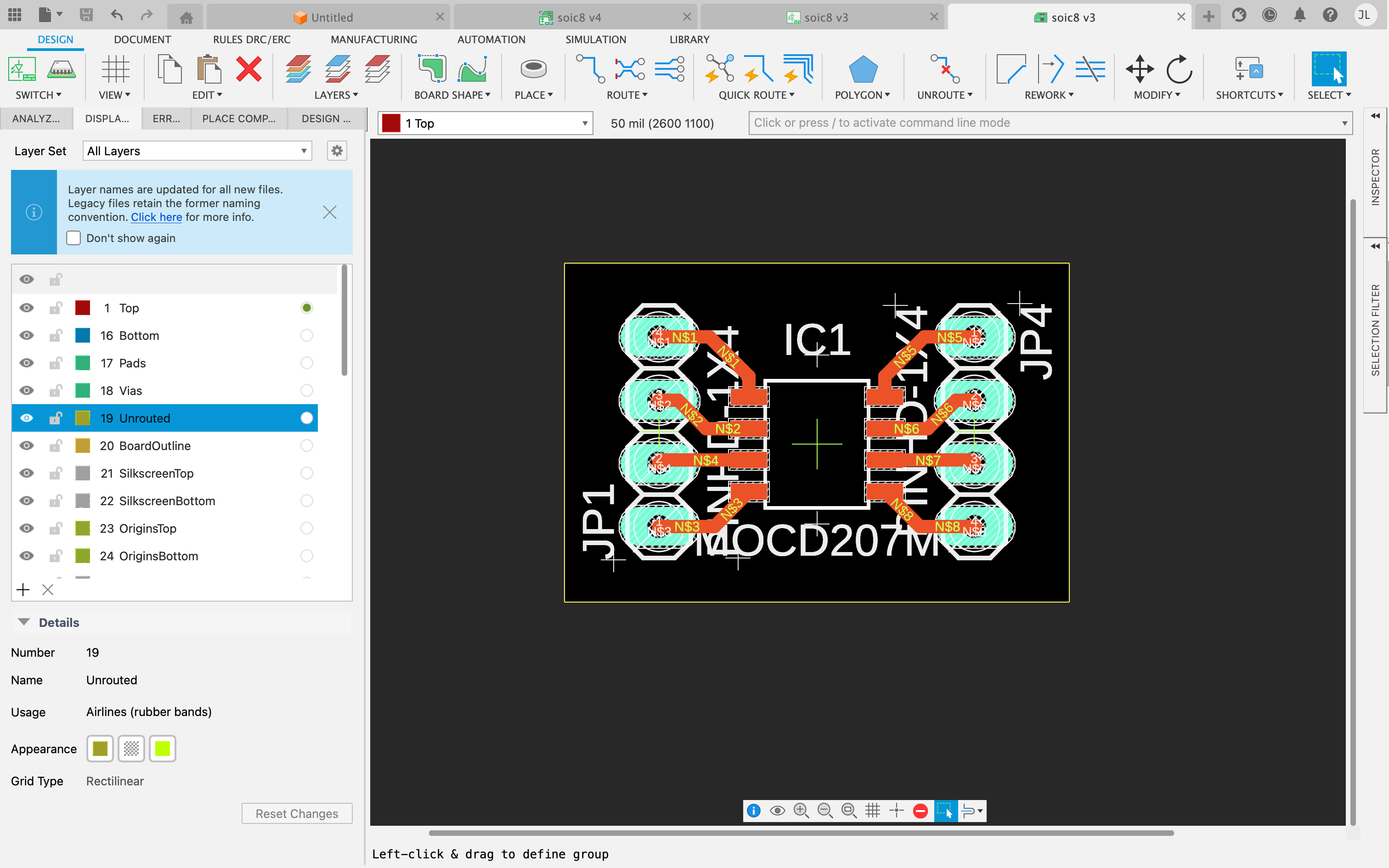The height and width of the screenshot is (868, 1389).
Task: Toggle grid display in canvas toolbar
Action: (872, 811)
